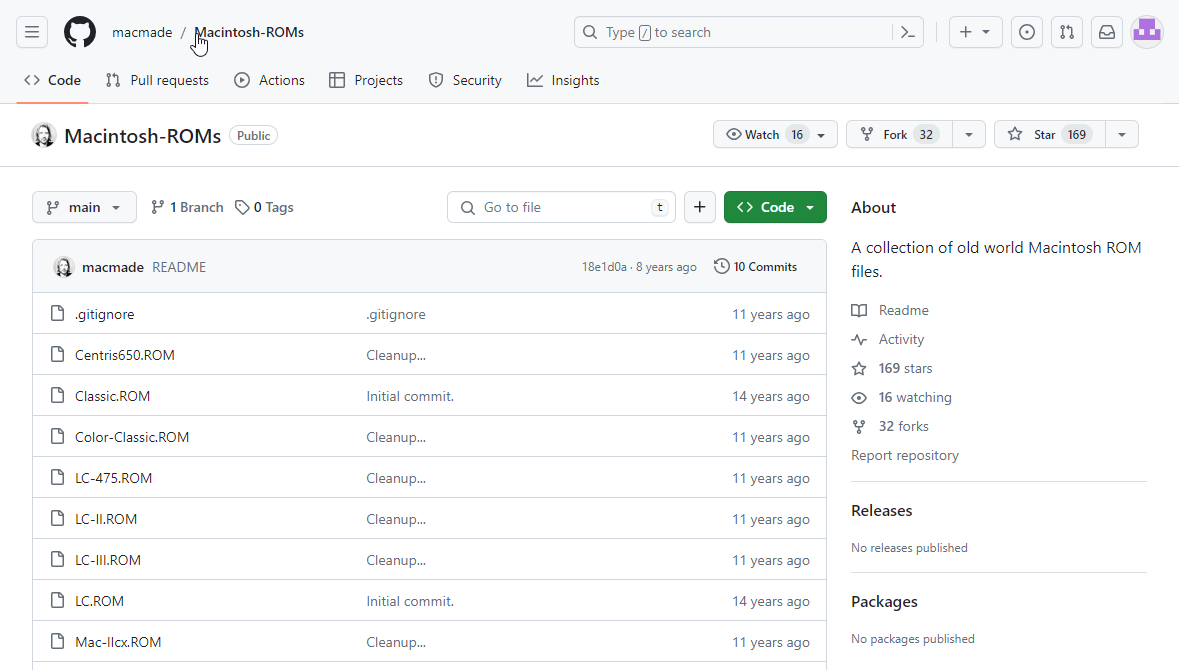Open the create new plus dropdown in header

coord(975,32)
